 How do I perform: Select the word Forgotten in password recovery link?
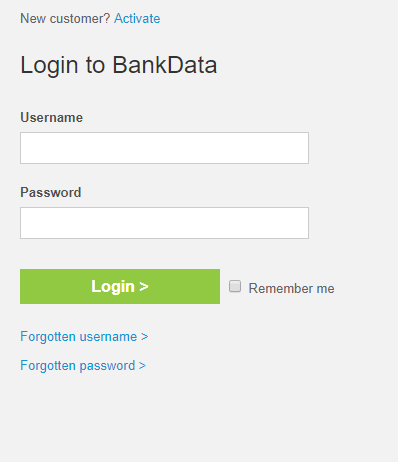48,365
